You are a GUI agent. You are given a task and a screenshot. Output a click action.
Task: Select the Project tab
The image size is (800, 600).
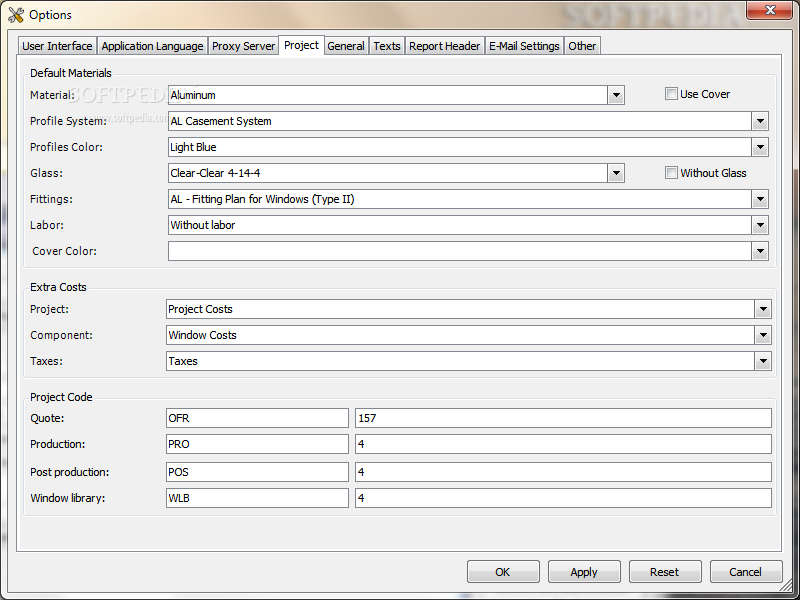pos(301,45)
